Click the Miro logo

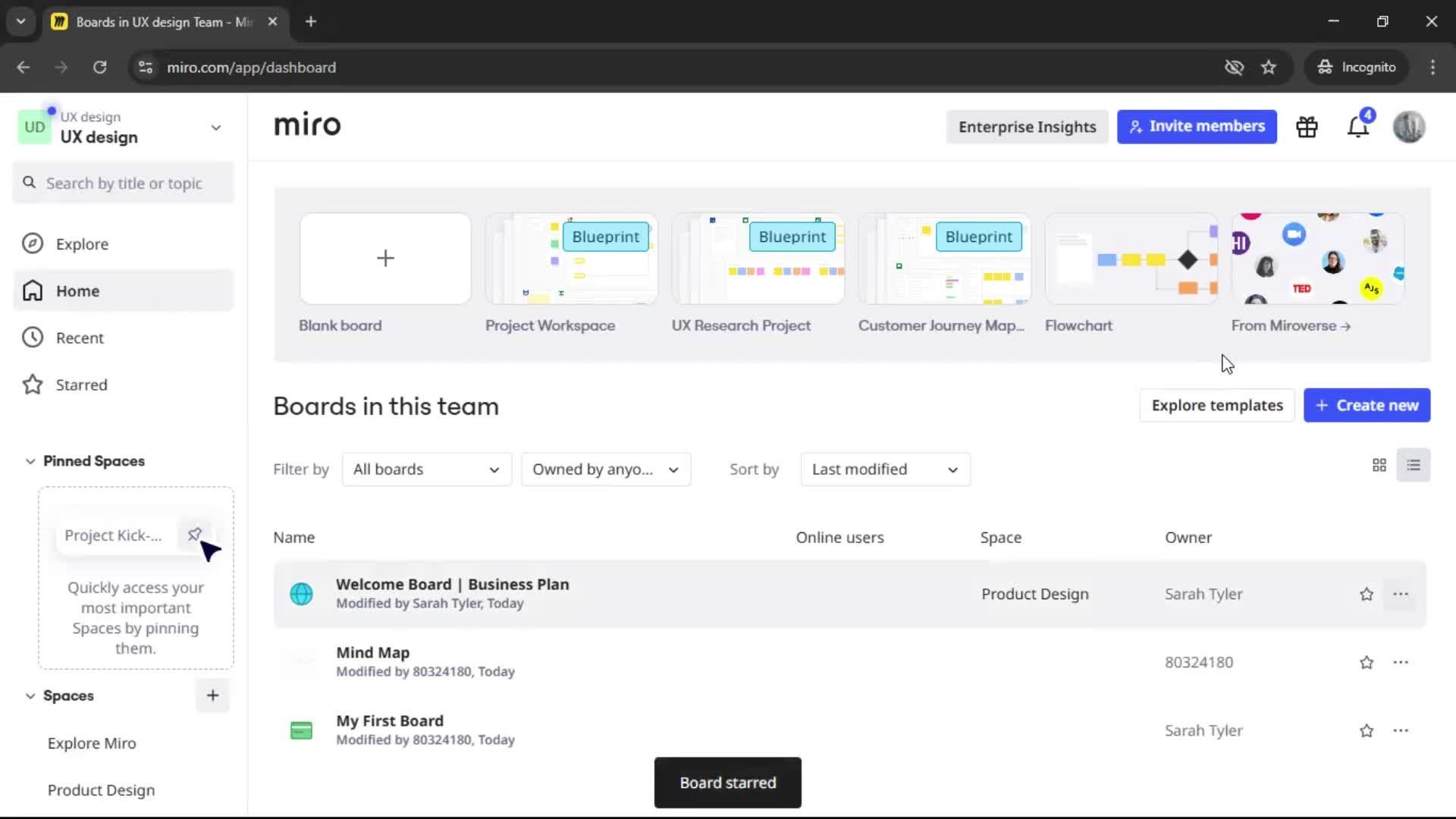click(x=307, y=125)
